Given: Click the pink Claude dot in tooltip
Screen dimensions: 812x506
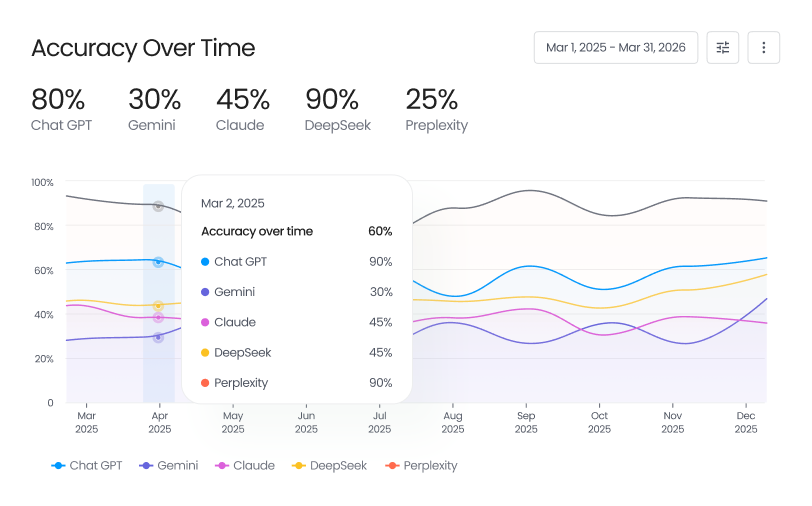Looking at the screenshot, I should tap(205, 323).
